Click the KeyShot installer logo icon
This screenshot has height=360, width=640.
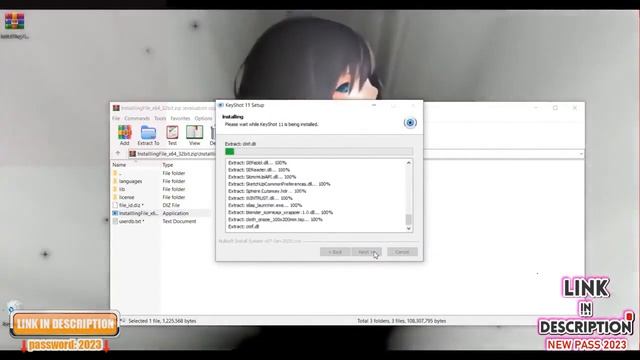click(410, 122)
